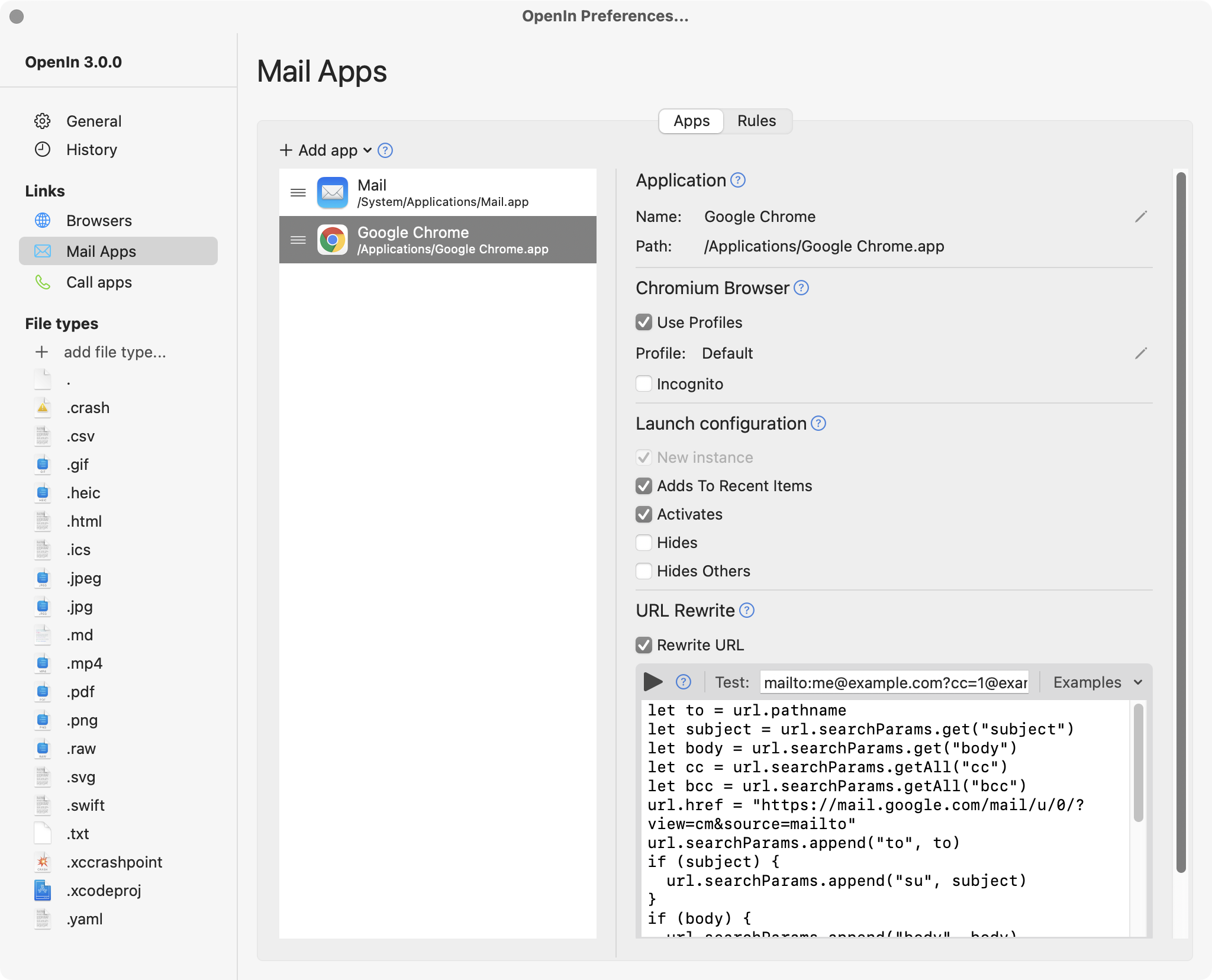
Task: Select the .png file type
Action: tap(82, 720)
